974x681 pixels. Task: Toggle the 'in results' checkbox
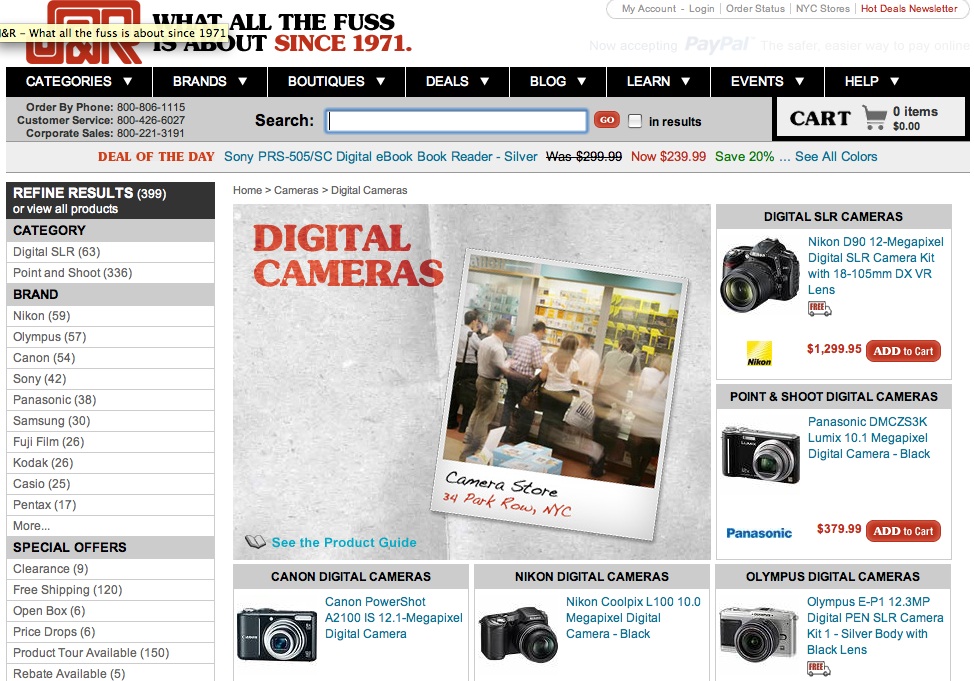635,121
